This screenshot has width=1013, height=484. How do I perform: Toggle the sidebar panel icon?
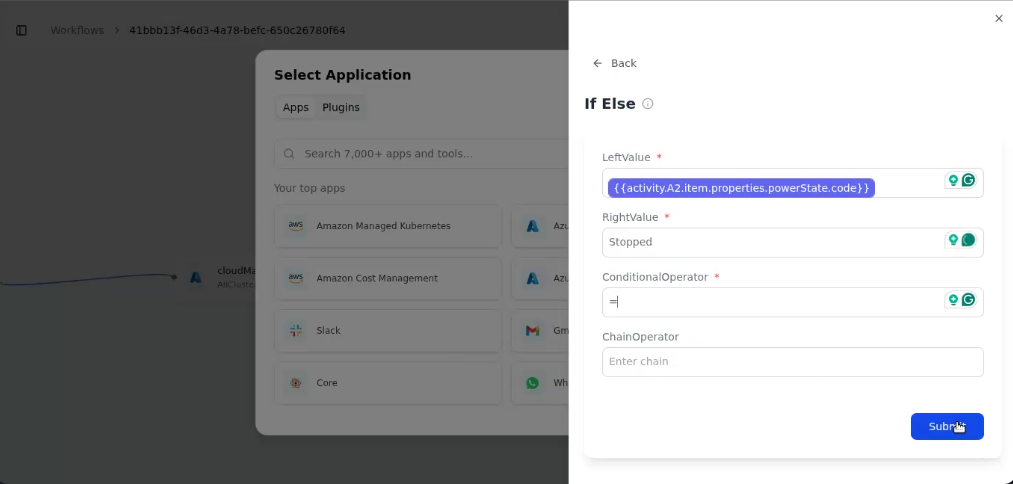pyautogui.click(x=21, y=30)
